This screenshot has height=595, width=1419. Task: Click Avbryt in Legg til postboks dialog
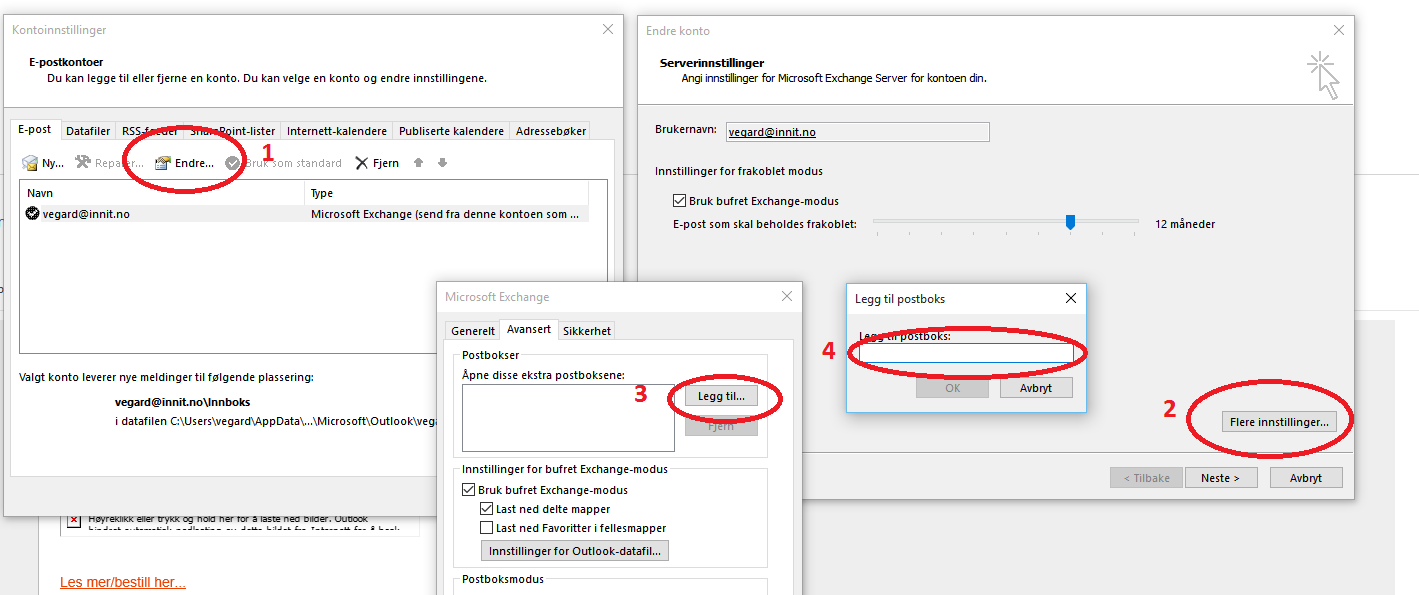tap(1036, 388)
